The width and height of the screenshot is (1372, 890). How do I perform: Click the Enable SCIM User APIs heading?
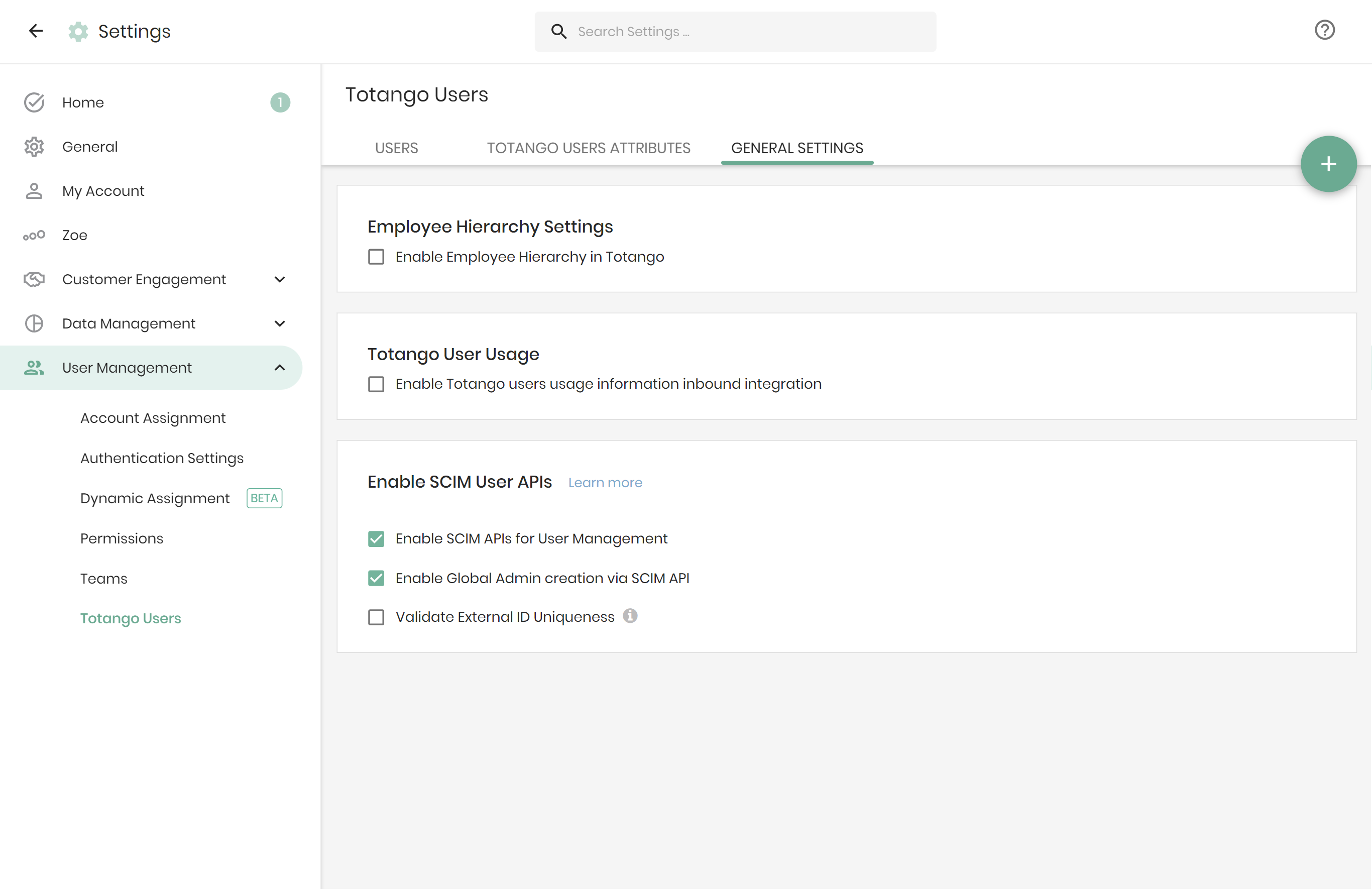(x=460, y=482)
